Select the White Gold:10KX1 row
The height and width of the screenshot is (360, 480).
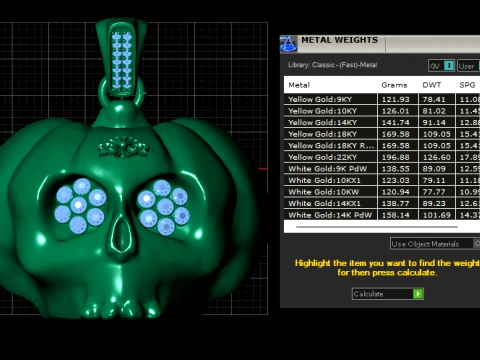point(382,180)
